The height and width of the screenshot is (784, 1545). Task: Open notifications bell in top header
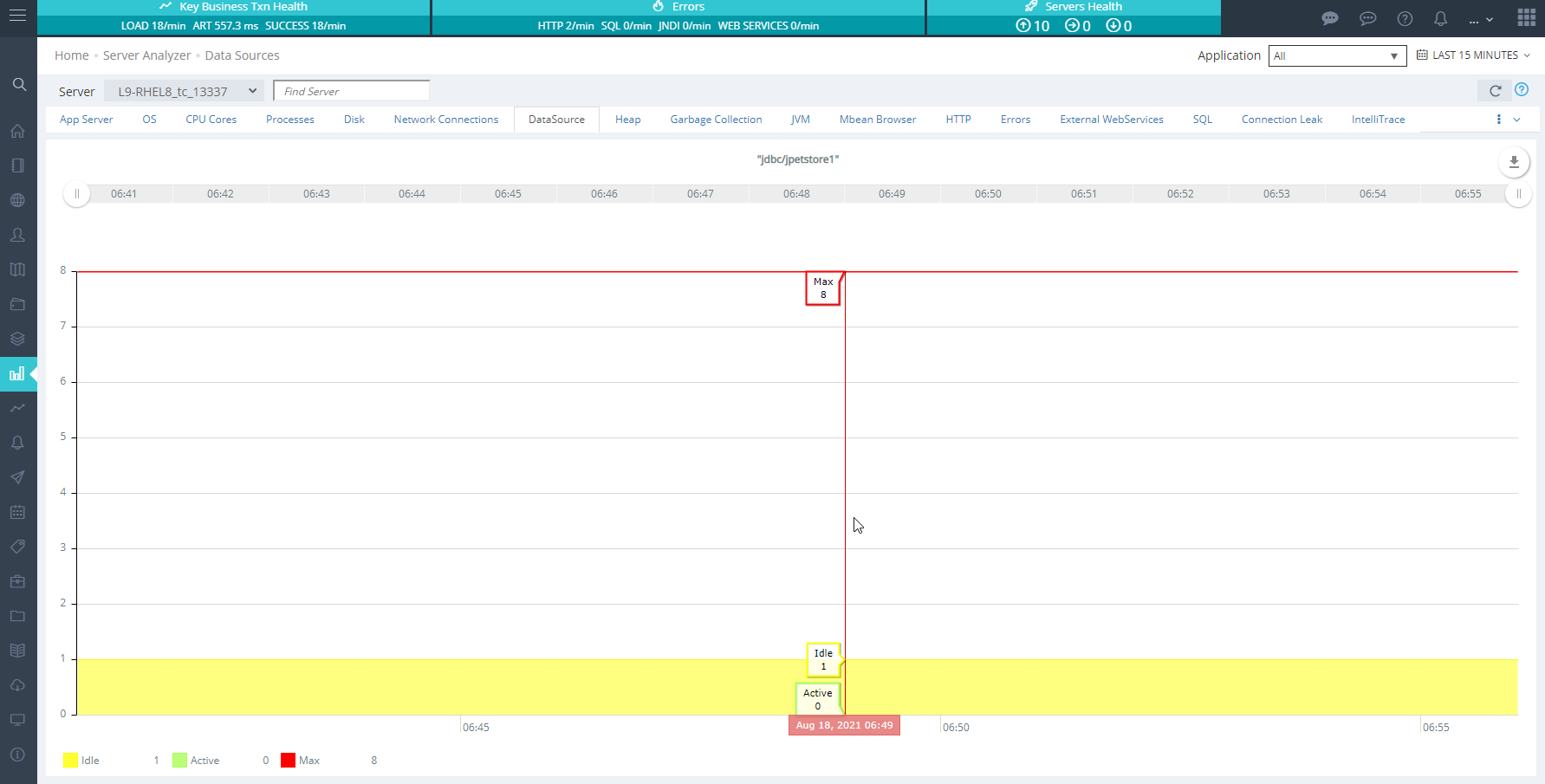(1440, 18)
